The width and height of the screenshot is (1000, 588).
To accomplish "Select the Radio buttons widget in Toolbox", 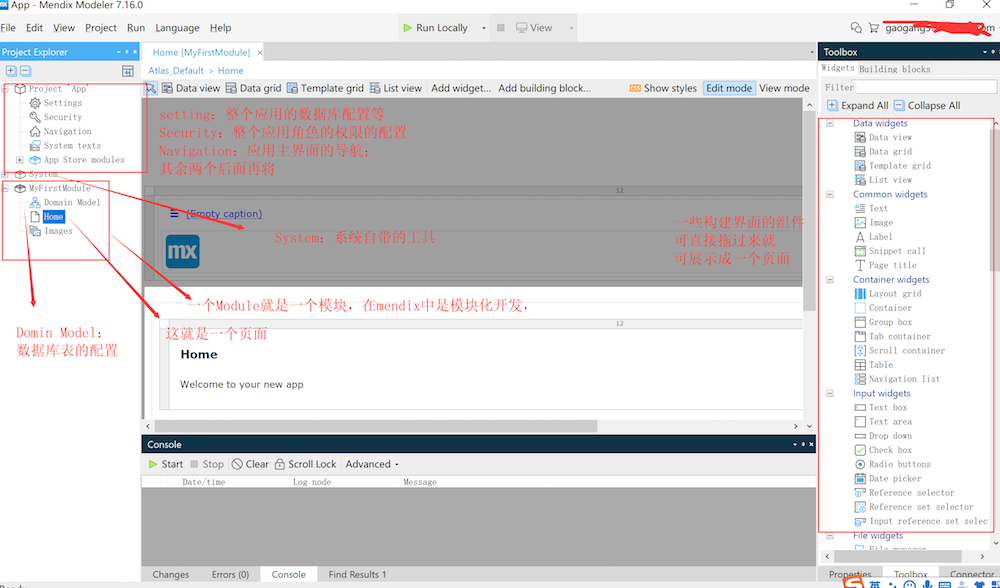I will [892, 464].
